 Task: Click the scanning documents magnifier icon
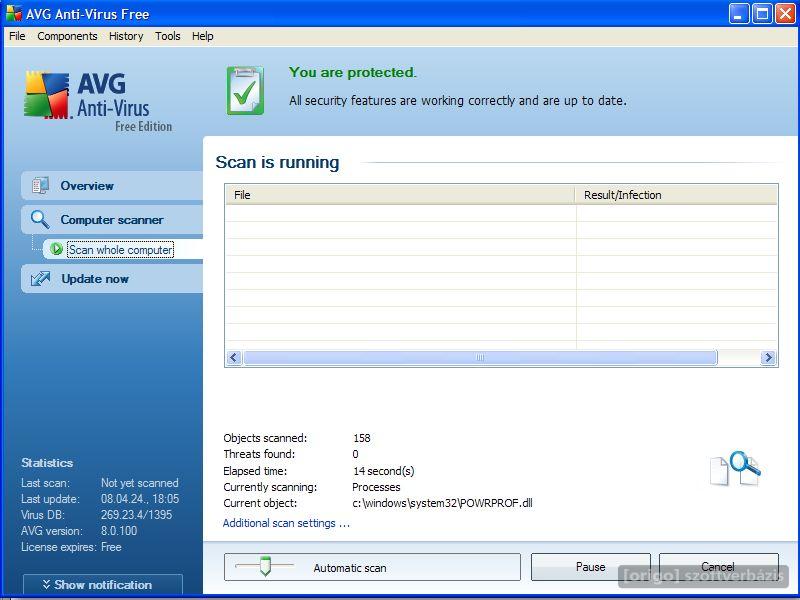pos(735,468)
